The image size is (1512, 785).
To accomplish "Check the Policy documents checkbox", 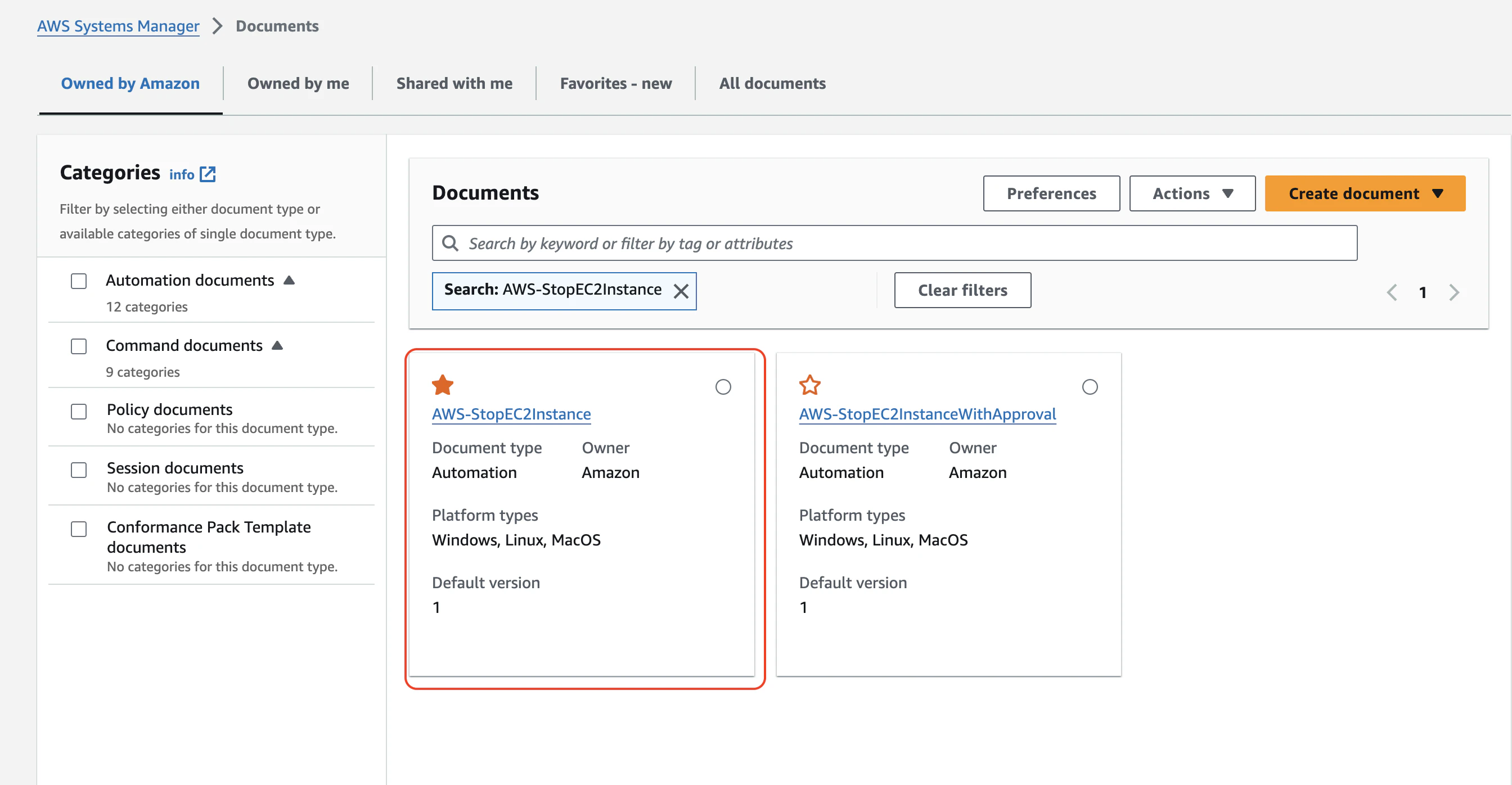I will point(79,411).
